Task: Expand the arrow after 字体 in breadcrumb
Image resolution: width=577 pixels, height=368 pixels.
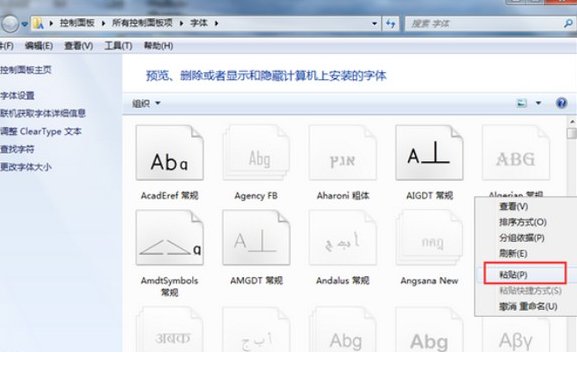Action: coord(216,23)
